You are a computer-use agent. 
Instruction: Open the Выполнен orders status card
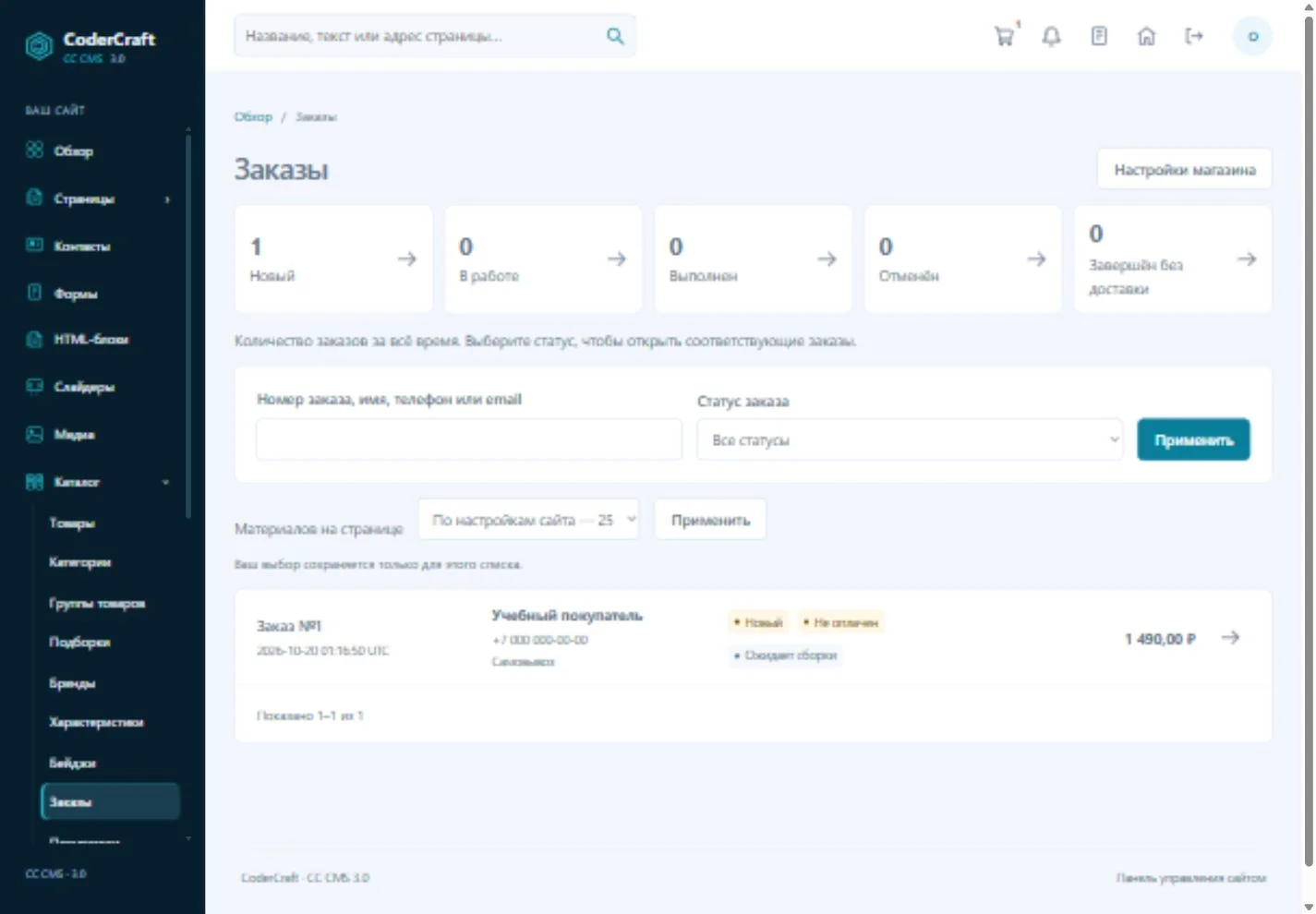click(753, 259)
